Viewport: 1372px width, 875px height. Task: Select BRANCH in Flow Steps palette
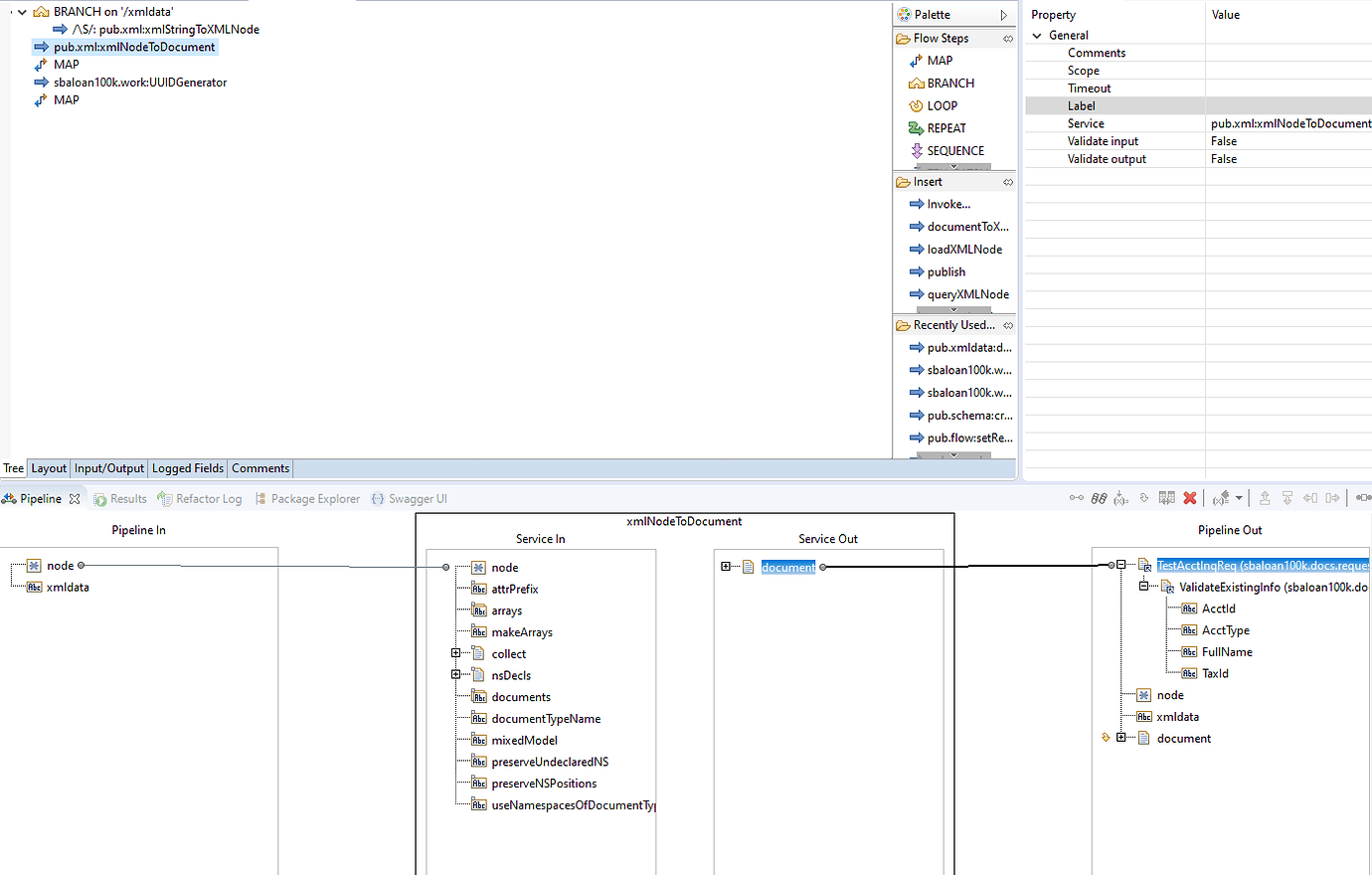[950, 84]
